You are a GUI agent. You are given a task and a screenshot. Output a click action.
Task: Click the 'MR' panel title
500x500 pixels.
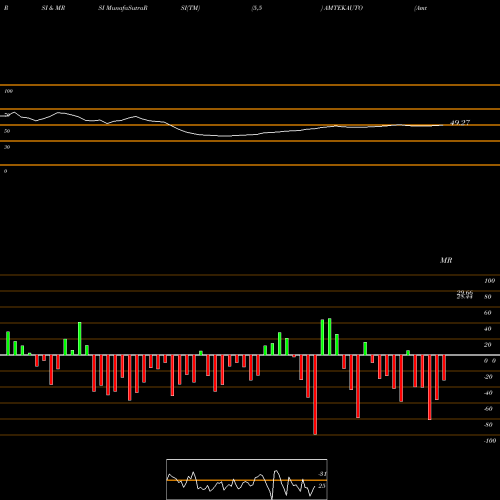coord(446,260)
